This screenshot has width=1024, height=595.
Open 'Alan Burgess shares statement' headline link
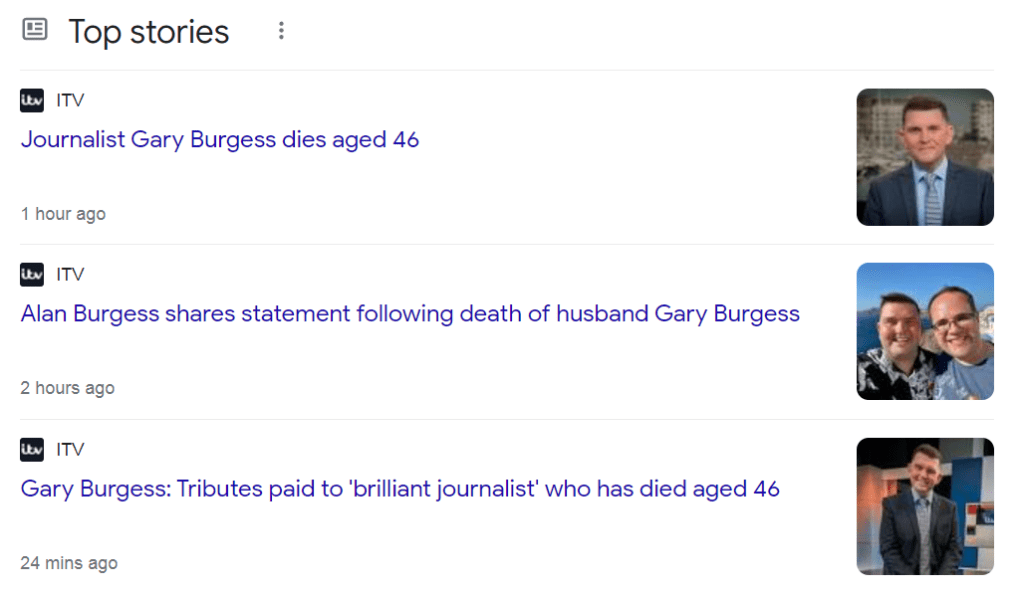[x=410, y=314]
